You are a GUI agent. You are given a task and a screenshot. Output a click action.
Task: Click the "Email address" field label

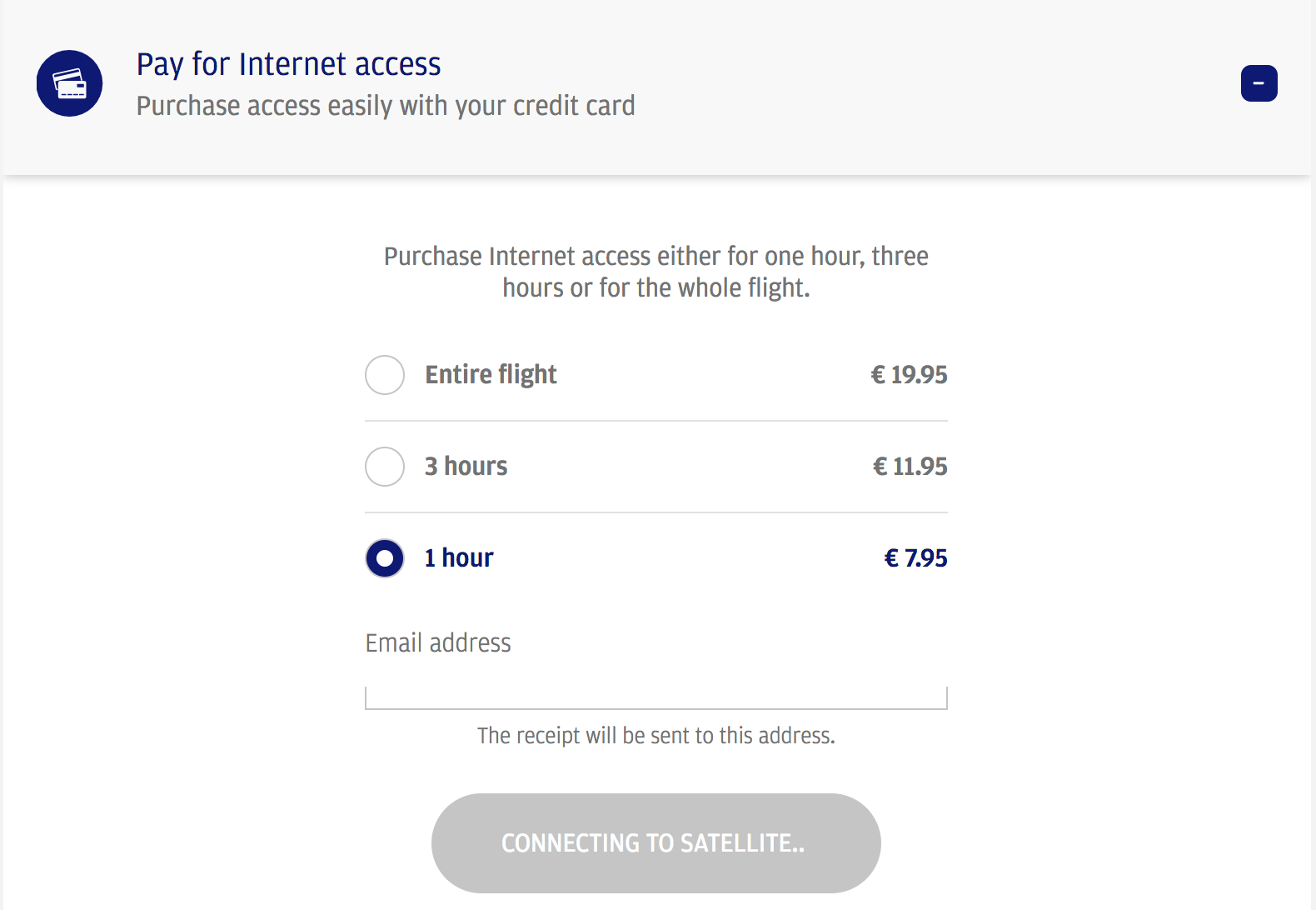(x=438, y=643)
